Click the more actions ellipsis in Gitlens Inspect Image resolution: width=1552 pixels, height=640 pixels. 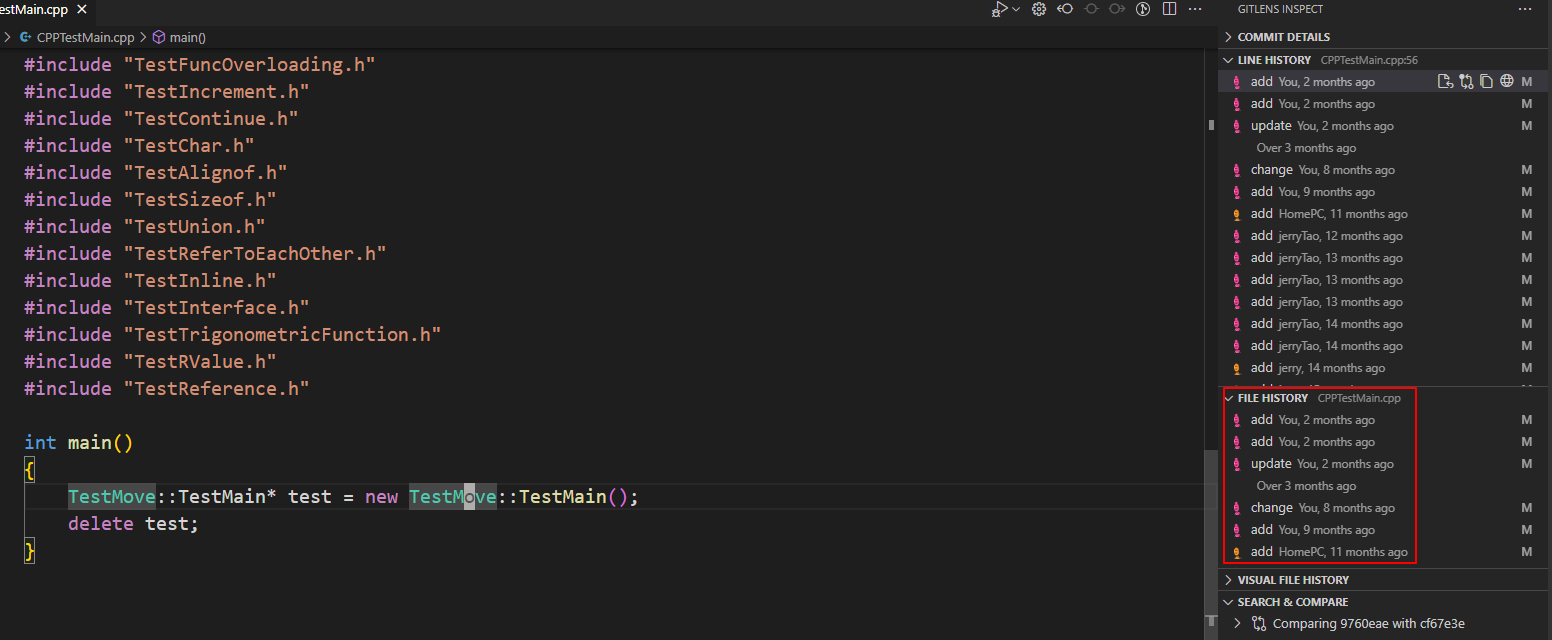pos(1525,9)
